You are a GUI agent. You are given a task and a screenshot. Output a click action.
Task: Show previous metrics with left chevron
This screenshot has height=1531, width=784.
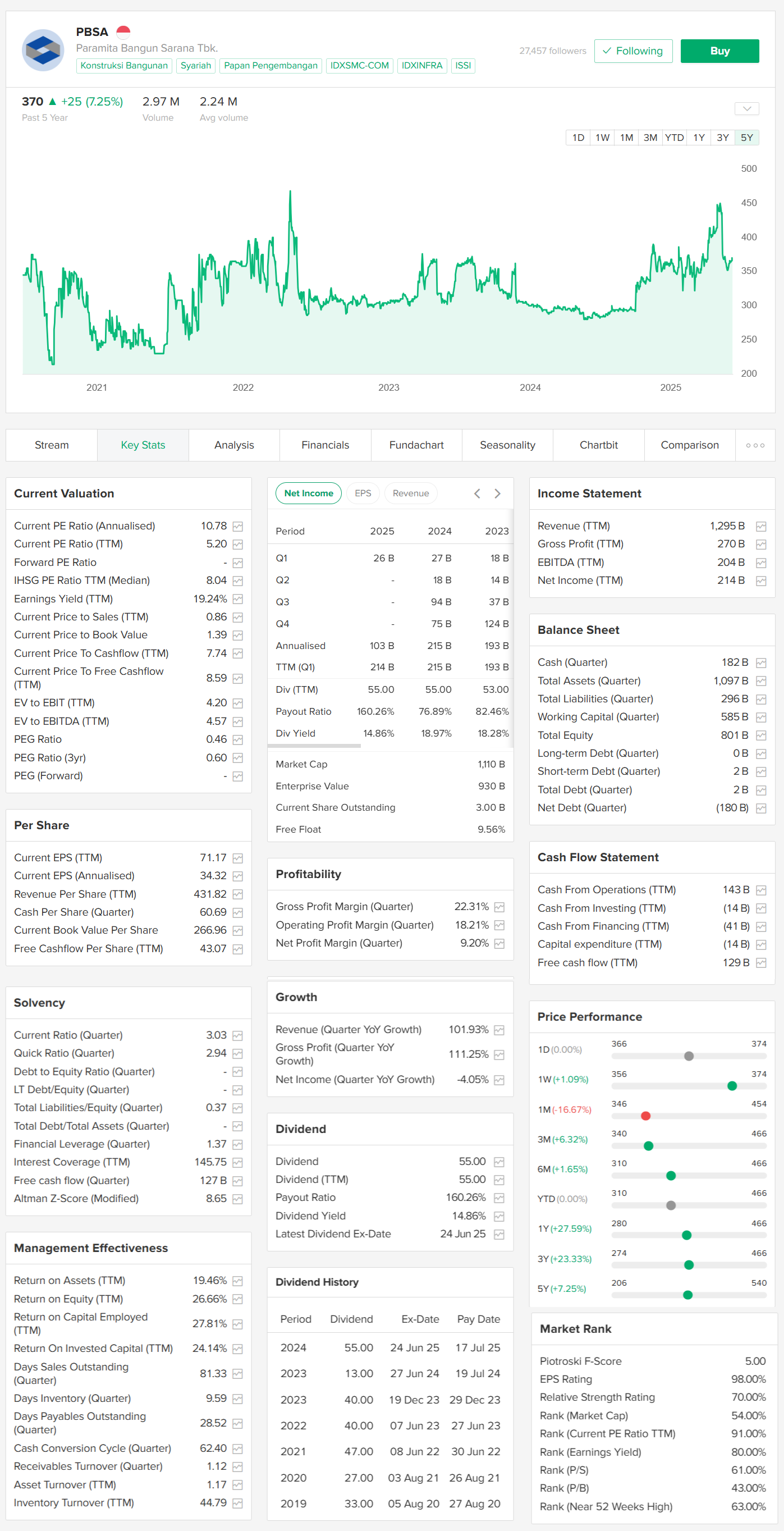tap(477, 493)
